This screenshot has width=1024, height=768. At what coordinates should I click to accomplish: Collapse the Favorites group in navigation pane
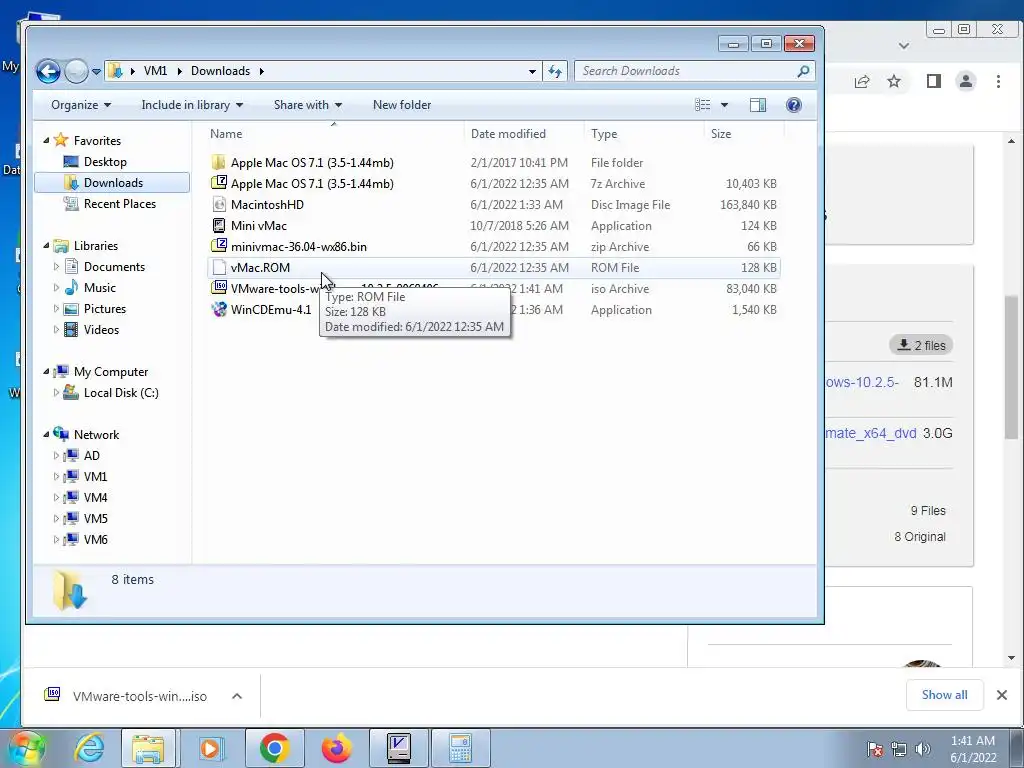coord(46,140)
